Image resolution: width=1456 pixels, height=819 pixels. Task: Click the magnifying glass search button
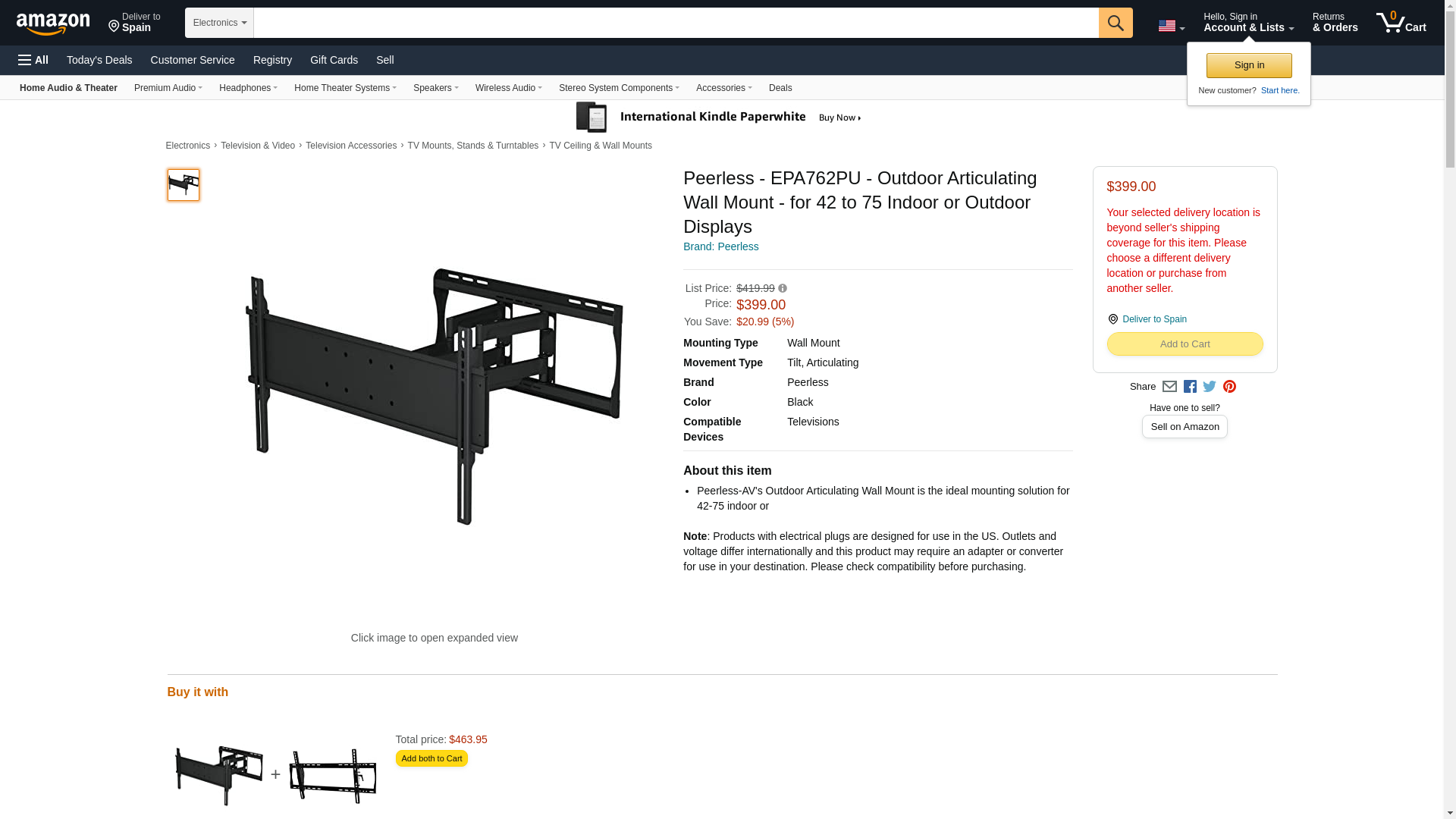point(1116,23)
